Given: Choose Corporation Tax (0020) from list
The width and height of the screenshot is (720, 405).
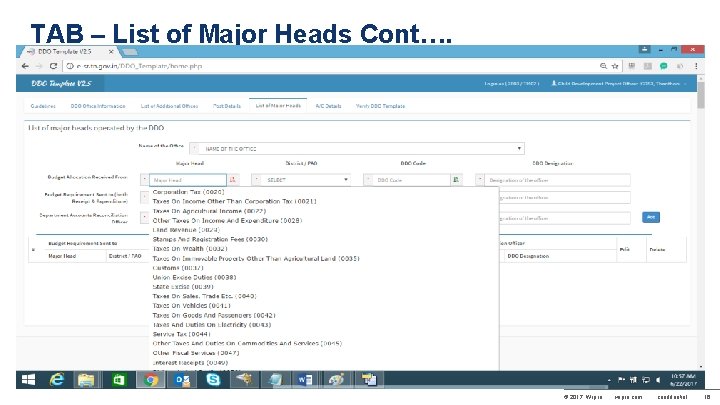Looking at the screenshot, I should [188, 192].
